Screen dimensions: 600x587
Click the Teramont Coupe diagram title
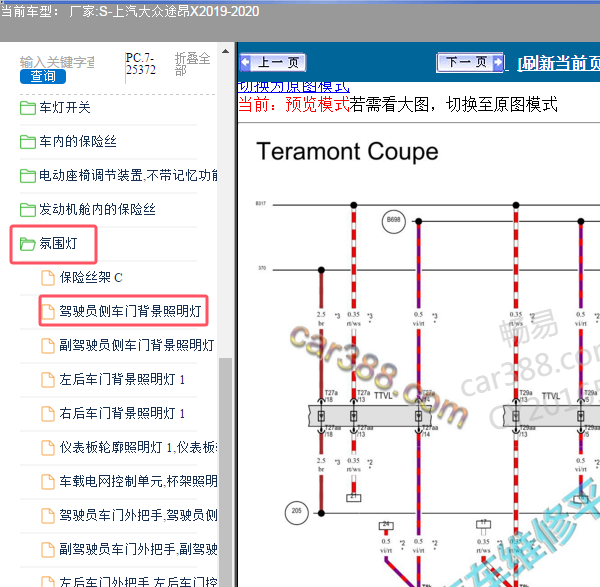coord(347,152)
